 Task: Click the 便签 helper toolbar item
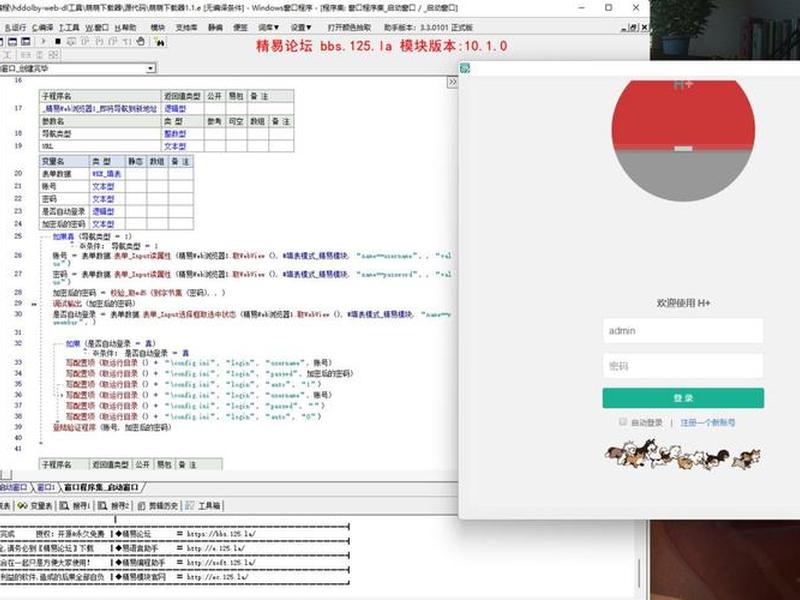(x=240, y=27)
